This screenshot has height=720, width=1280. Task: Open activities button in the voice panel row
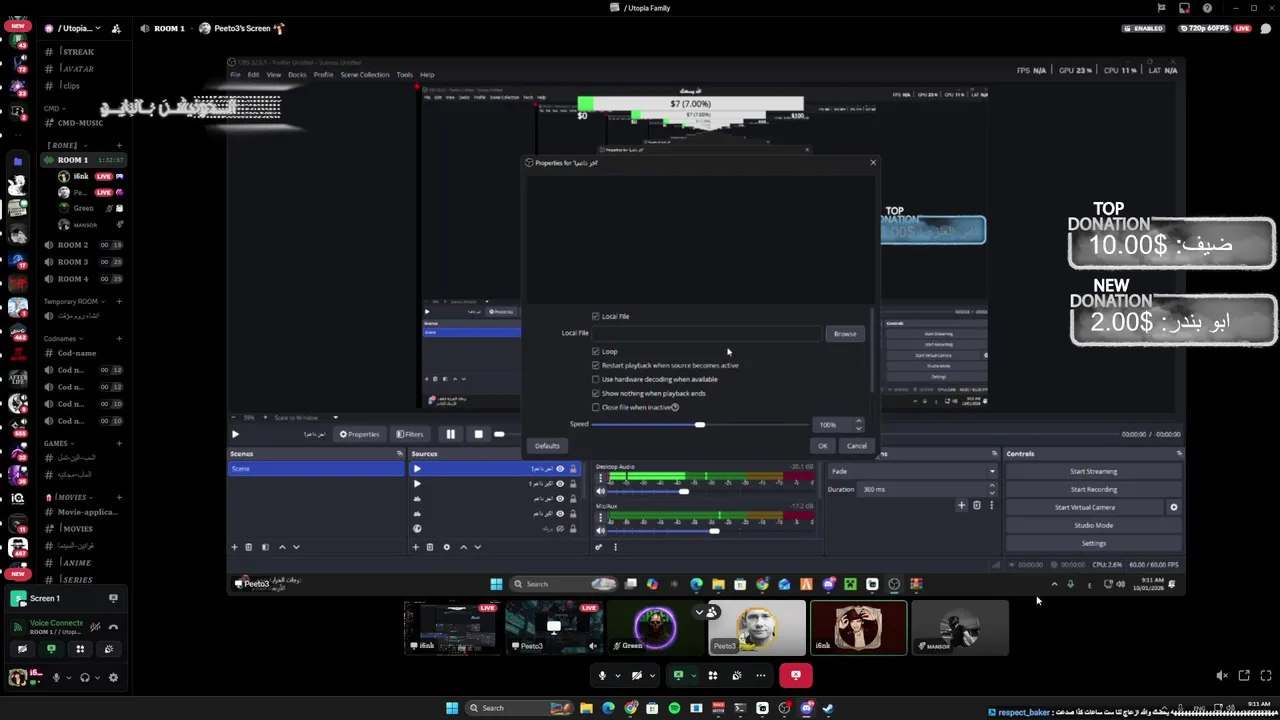[x=80, y=649]
